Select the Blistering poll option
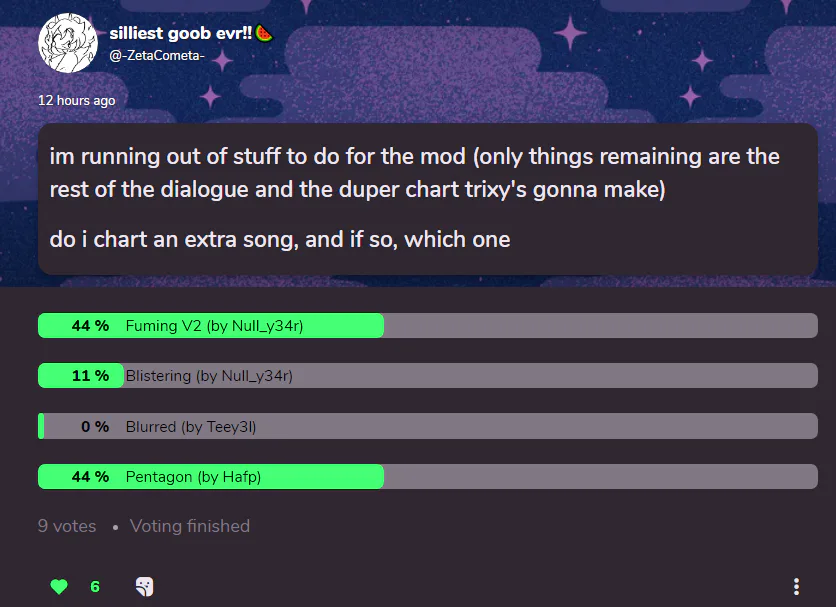 coord(428,376)
